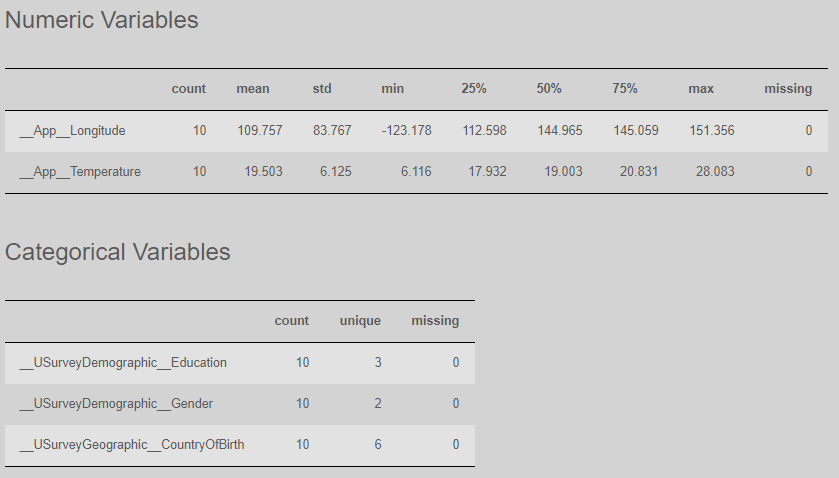The height and width of the screenshot is (478, 839).
Task: Select the __USurveyGeographic__CountryOfBirth row label
Action: point(132,445)
